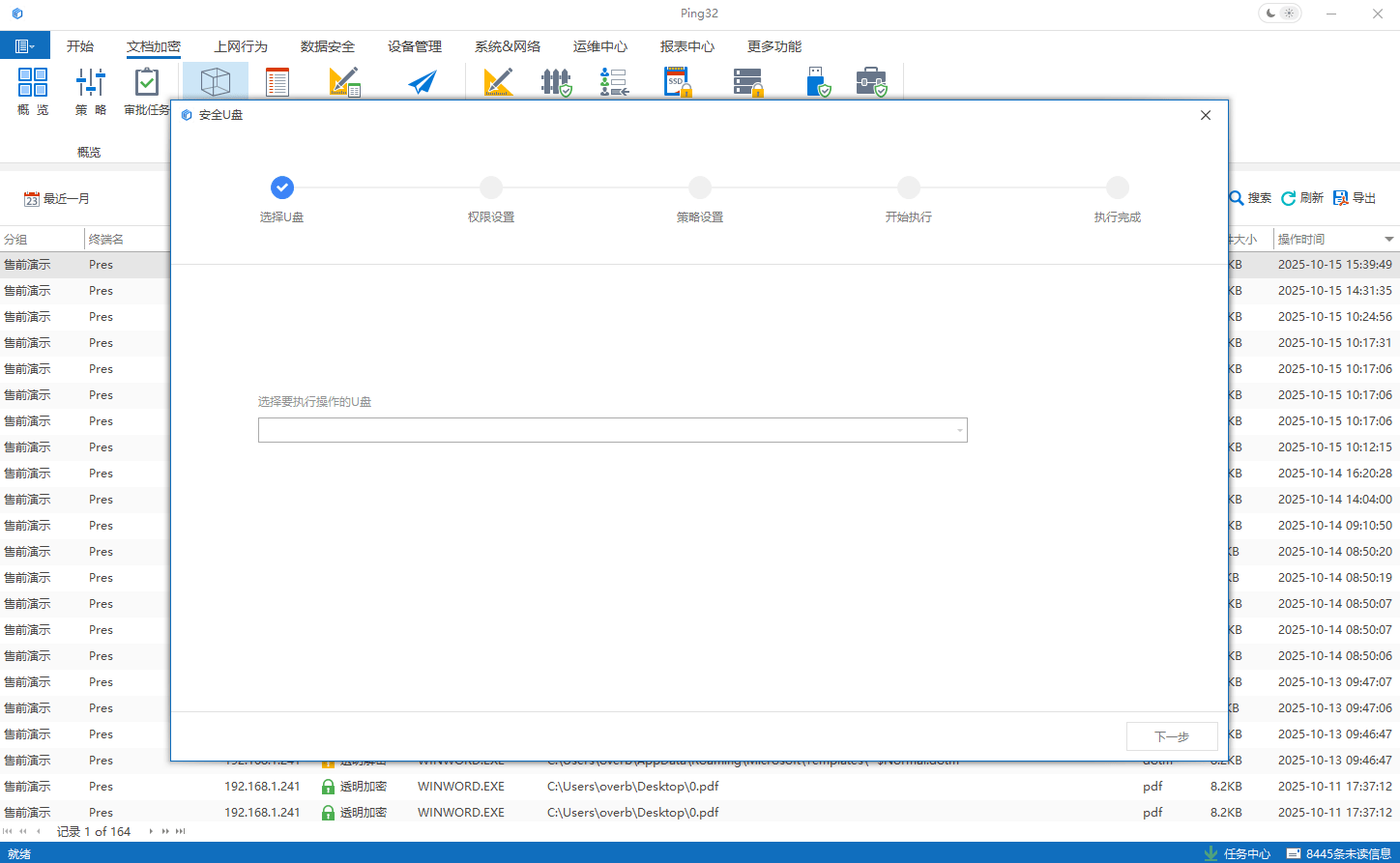1400x863 pixels.
Task: Click the fence with shield icon
Action: point(556,83)
